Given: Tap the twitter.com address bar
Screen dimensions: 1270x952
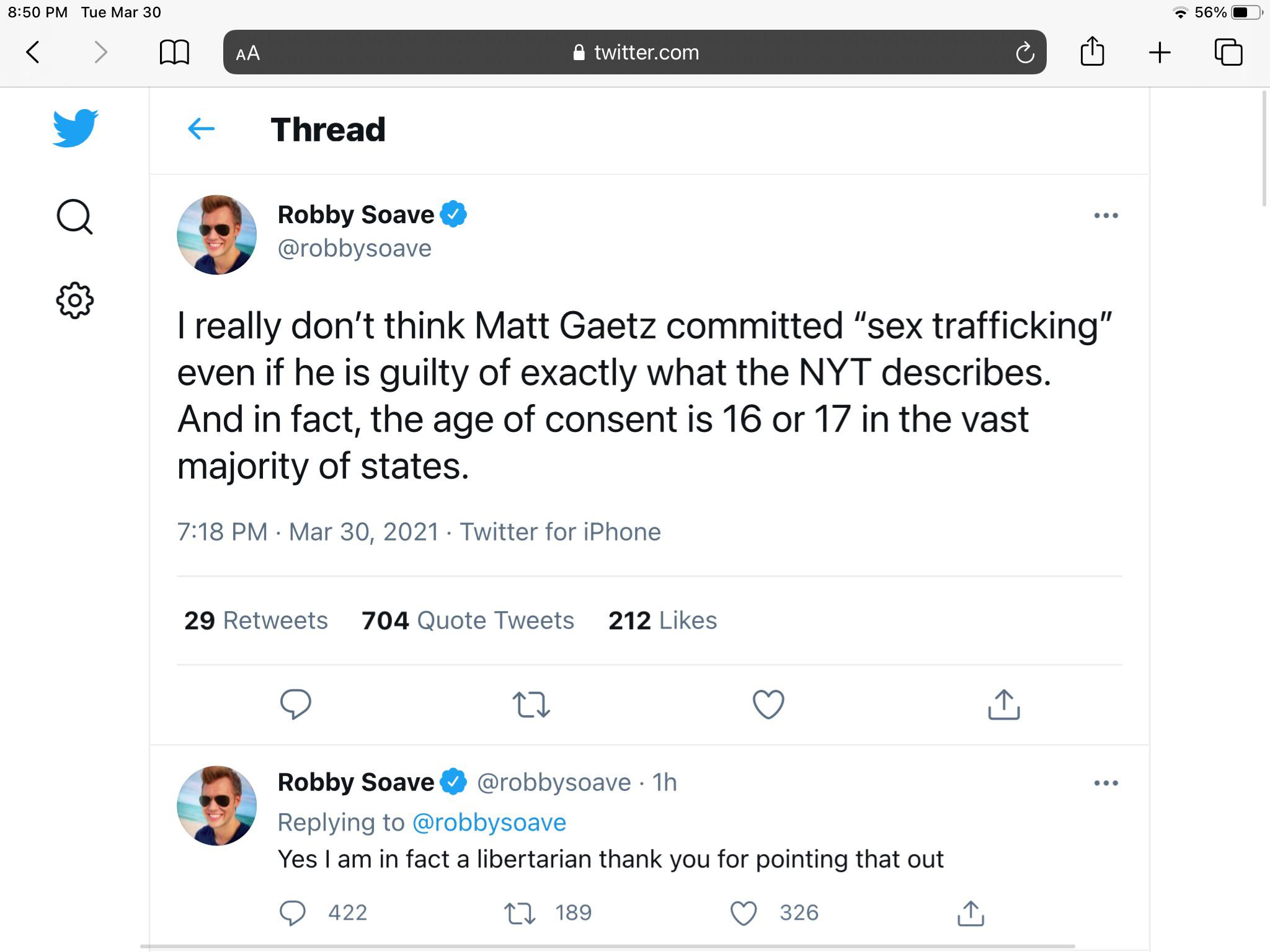Looking at the screenshot, I should click(635, 52).
